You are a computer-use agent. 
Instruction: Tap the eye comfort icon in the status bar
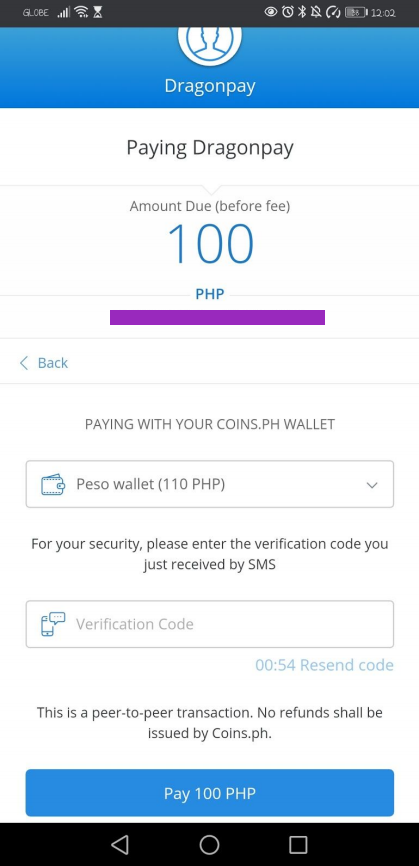(271, 12)
